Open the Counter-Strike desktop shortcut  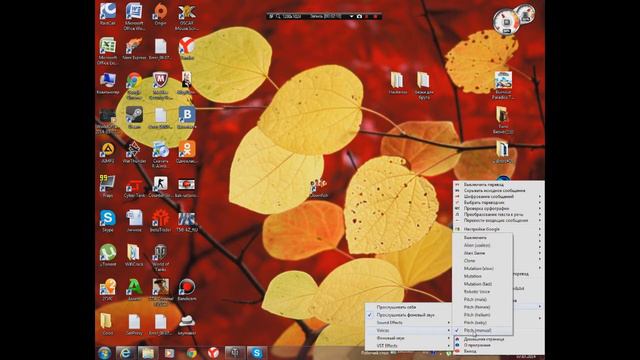click(x=160, y=186)
